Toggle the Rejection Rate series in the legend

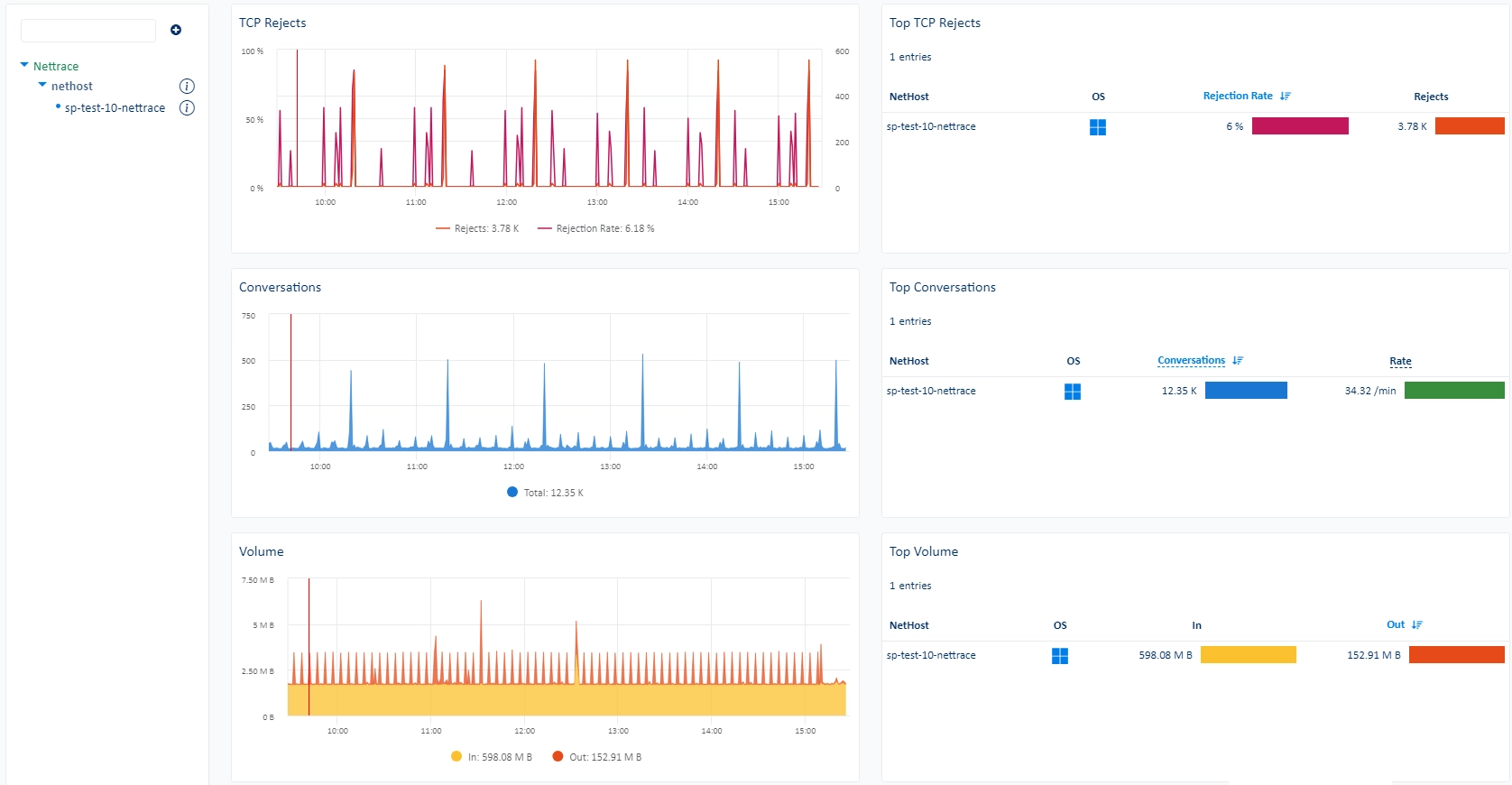596,229
